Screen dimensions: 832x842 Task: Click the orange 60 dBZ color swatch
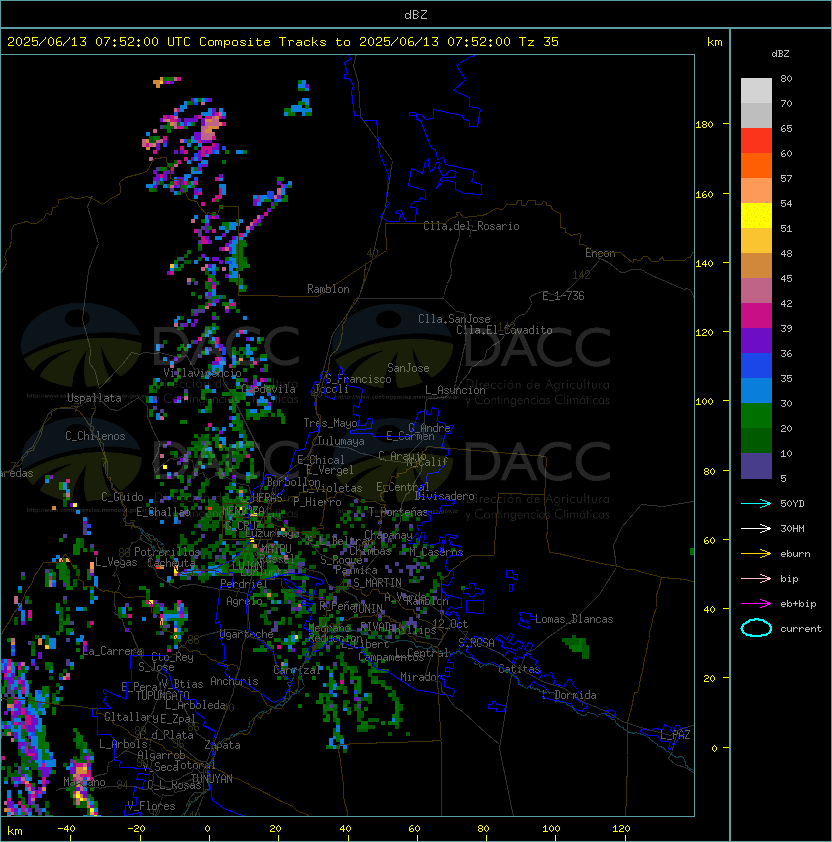(756, 165)
